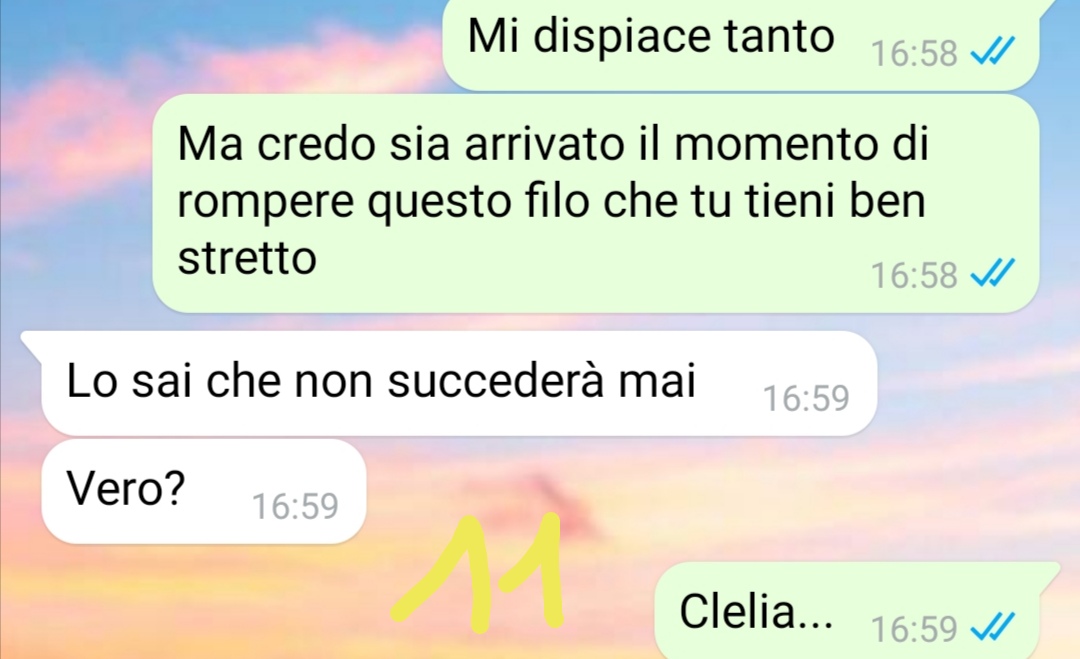
Task: Click the word "stretto" in the green bubble
Action: pos(247,258)
